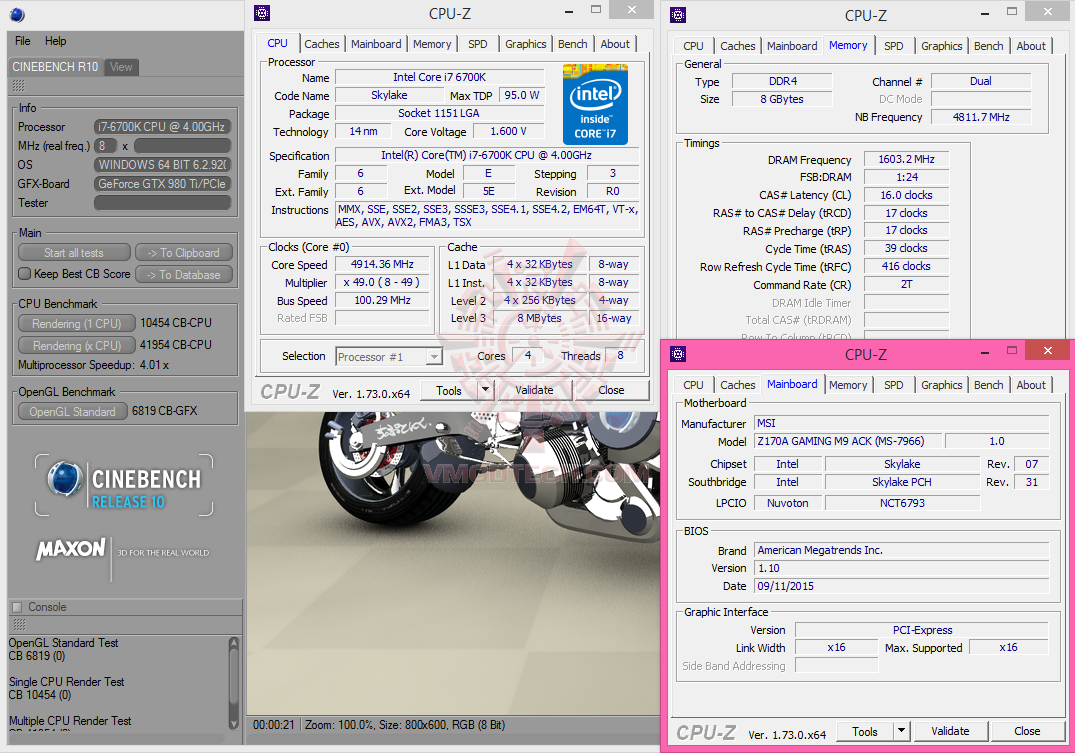The height and width of the screenshot is (753, 1075).
Task: Click the Tester input field
Action: point(162,203)
